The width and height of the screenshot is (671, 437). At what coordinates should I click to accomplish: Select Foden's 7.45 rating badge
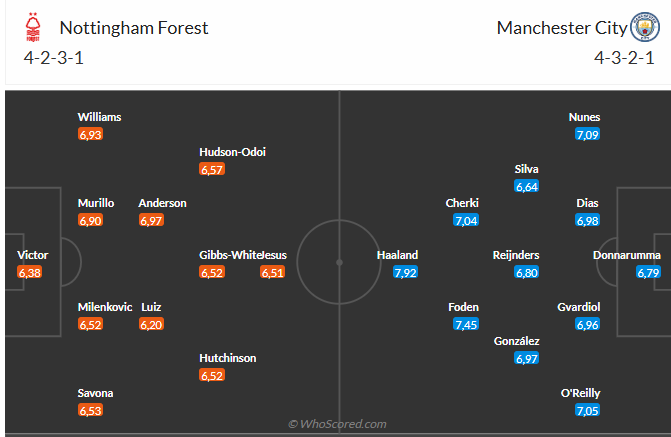coord(466,324)
